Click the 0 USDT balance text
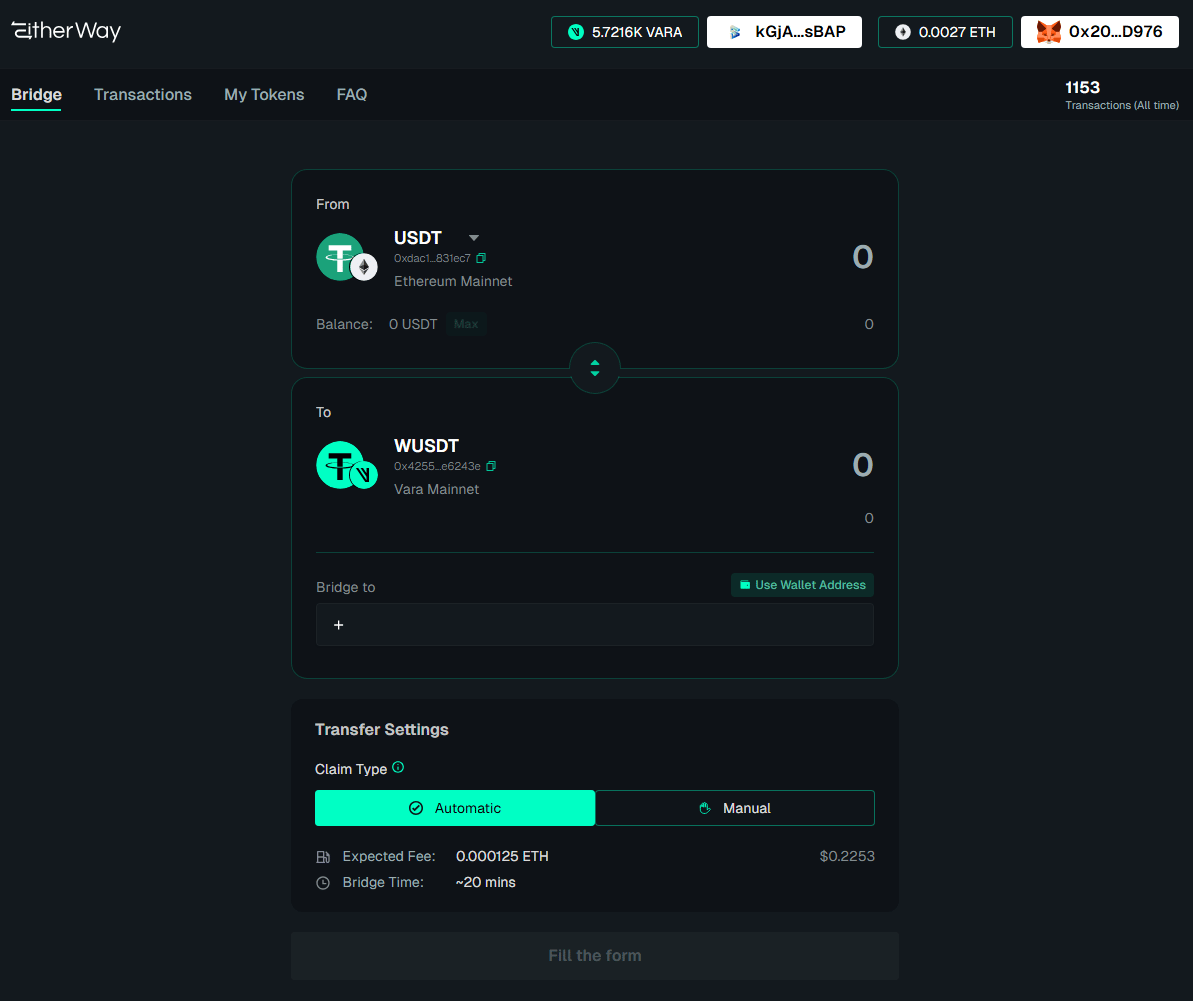Screen dimensions: 1193x1001 click(x=413, y=324)
